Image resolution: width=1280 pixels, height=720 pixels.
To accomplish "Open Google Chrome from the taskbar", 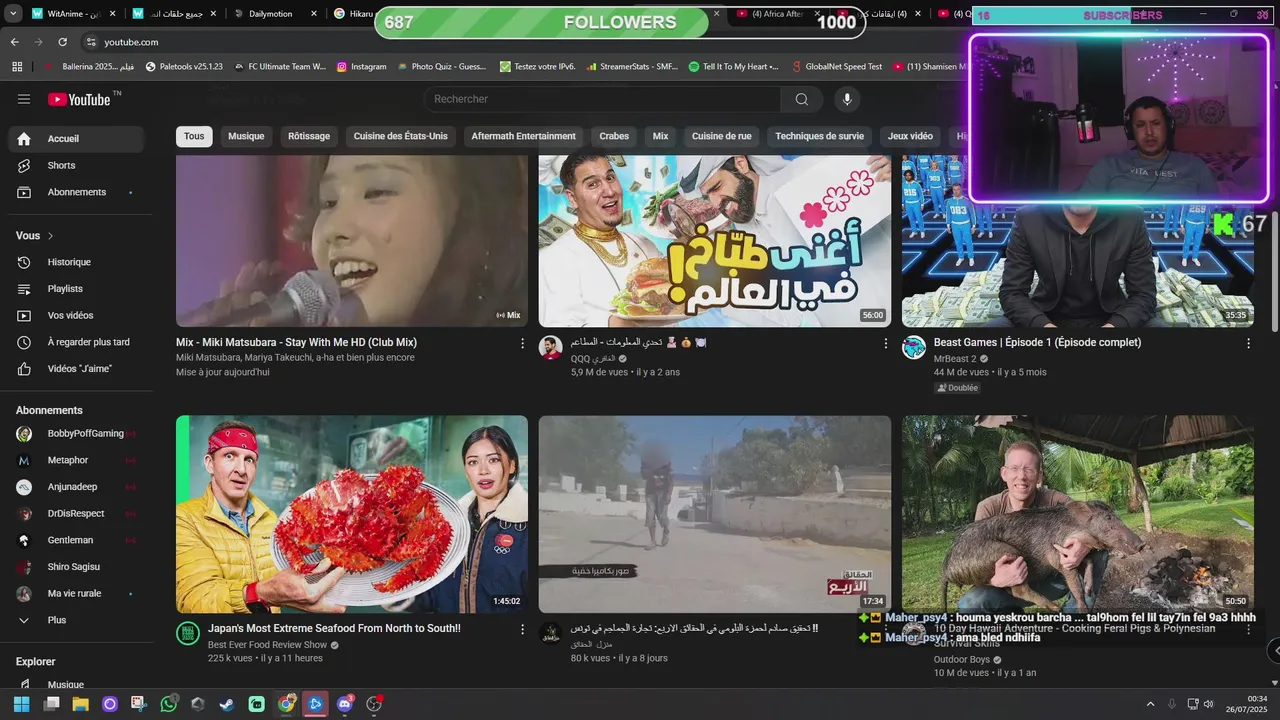I will (286, 704).
